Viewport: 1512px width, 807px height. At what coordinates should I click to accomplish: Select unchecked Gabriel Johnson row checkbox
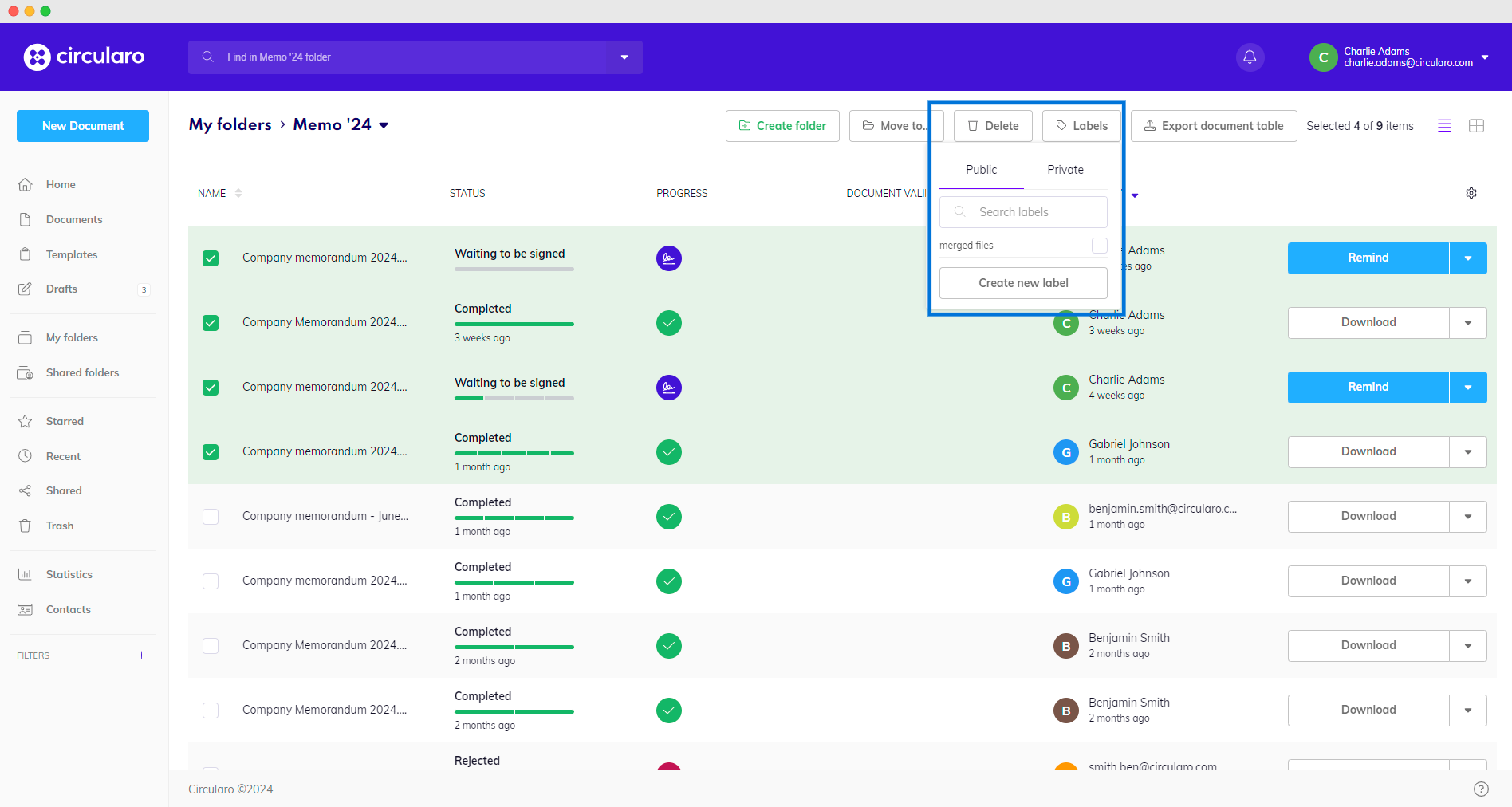coord(211,581)
